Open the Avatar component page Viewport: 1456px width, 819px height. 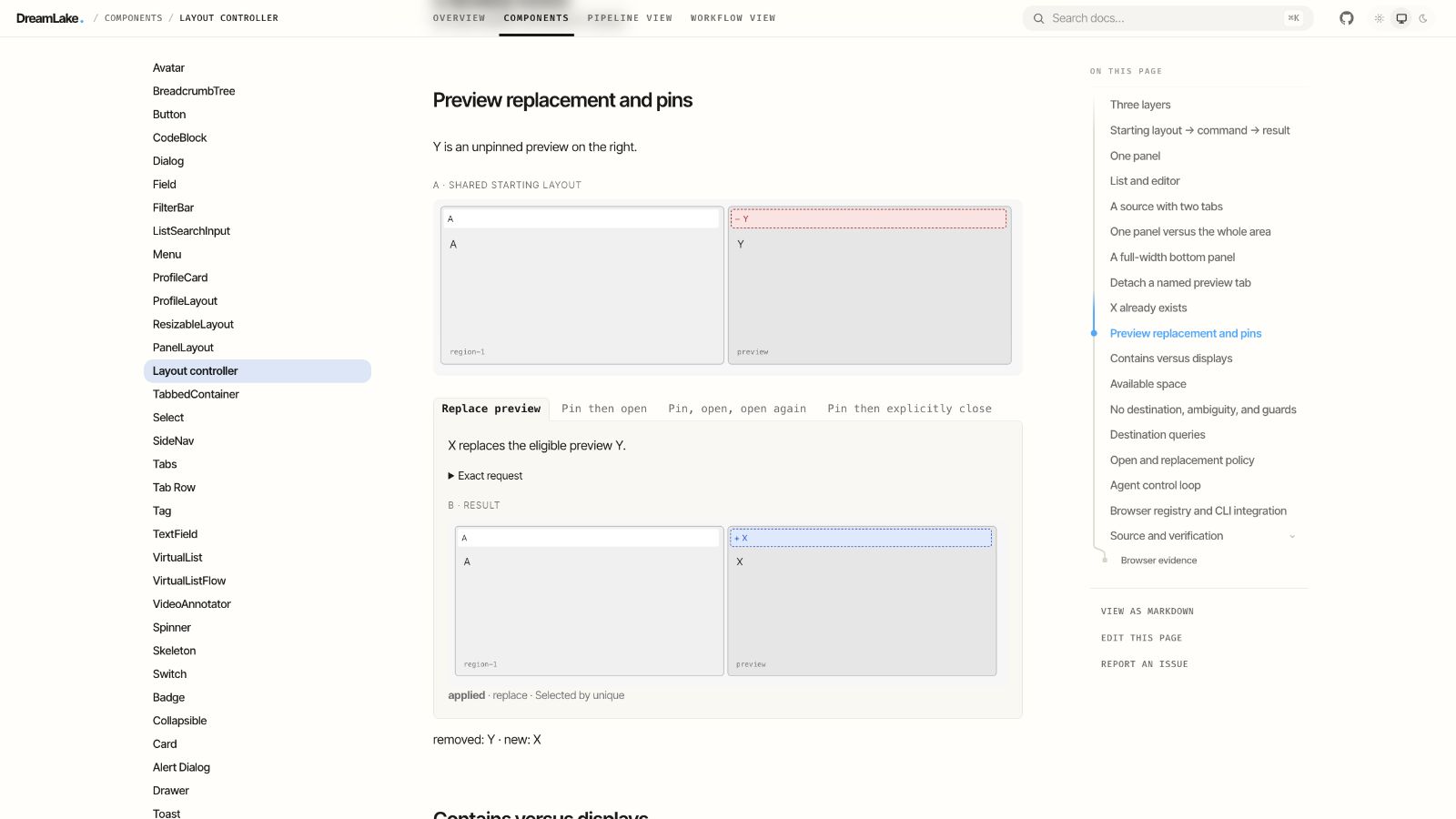[168, 68]
